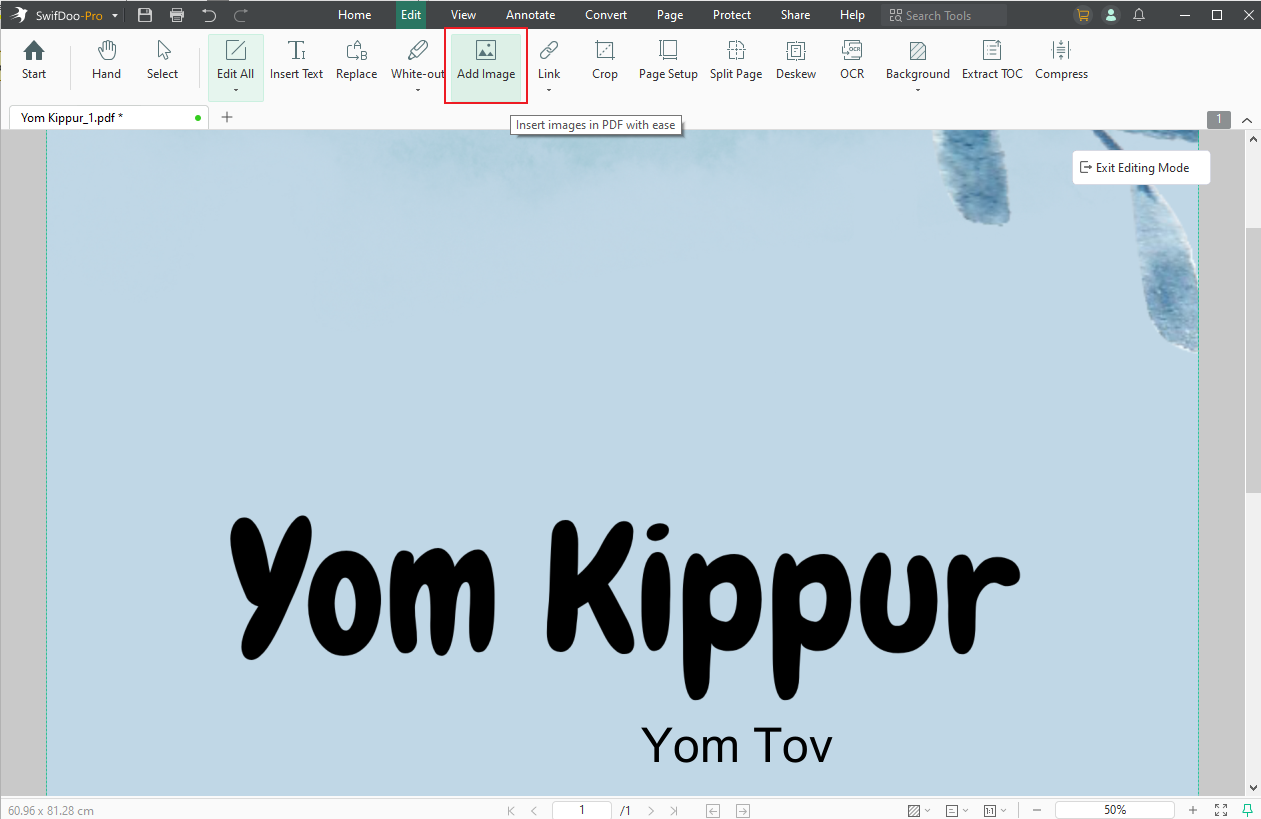The image size is (1261, 819).
Task: Select the Hand tool
Action: [x=105, y=58]
